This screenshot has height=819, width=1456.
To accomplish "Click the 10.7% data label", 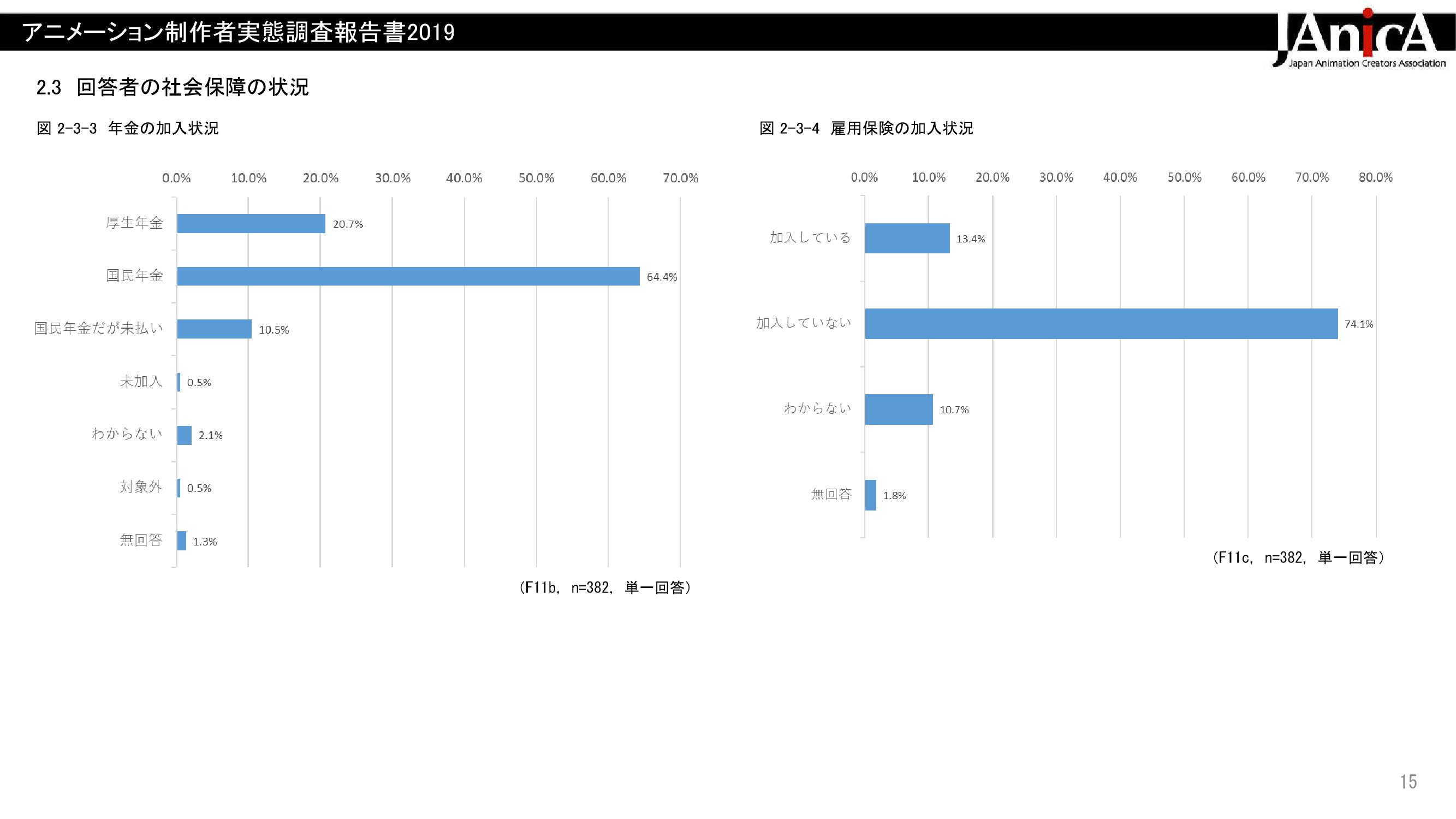I will (955, 410).
